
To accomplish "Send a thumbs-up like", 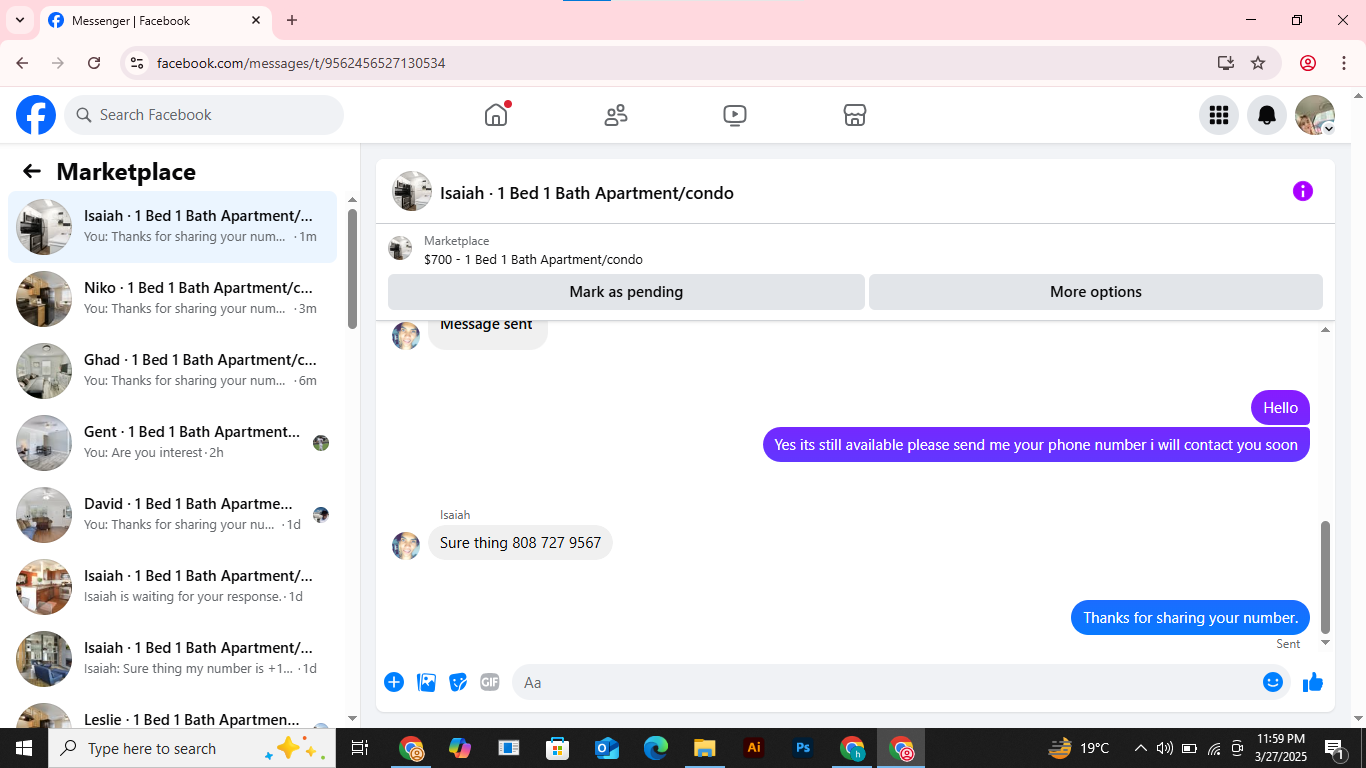I will (1313, 682).
